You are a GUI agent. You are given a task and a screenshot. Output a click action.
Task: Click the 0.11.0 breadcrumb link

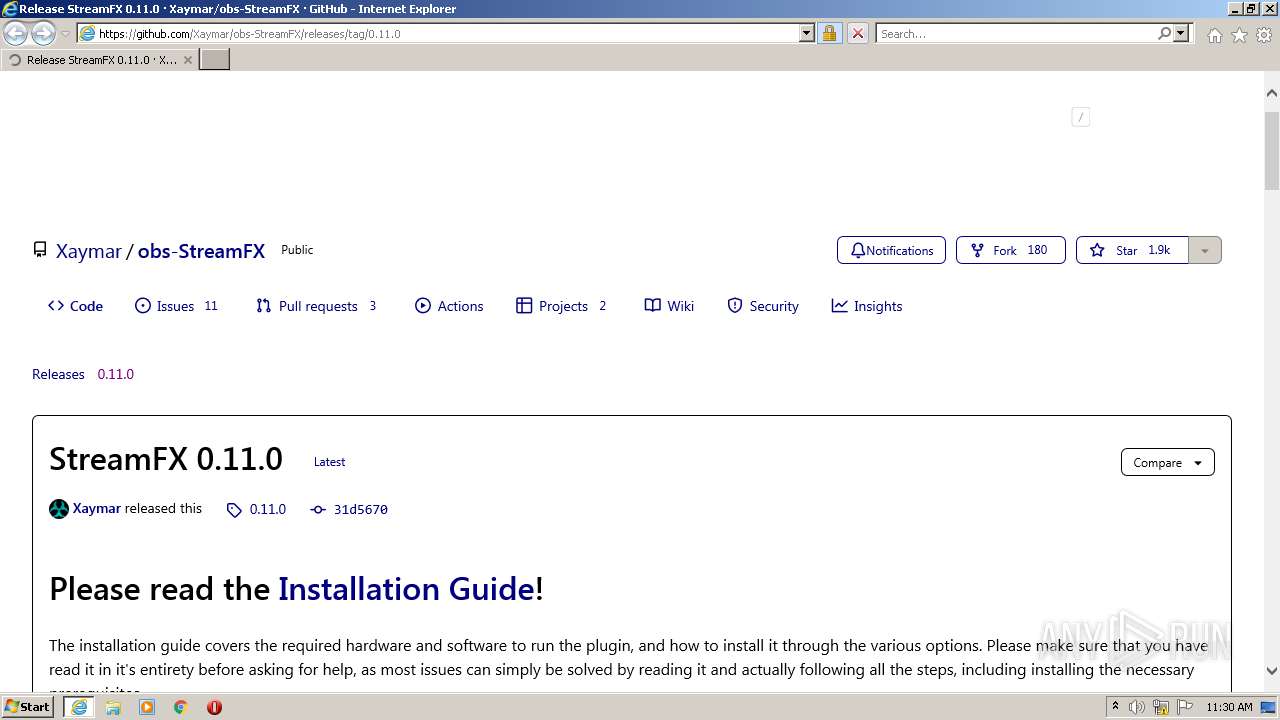click(115, 374)
